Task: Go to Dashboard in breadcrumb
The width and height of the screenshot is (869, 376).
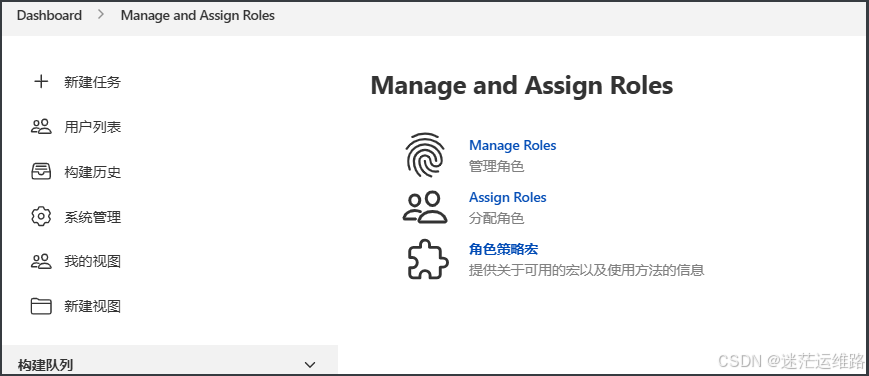Action: pos(49,16)
